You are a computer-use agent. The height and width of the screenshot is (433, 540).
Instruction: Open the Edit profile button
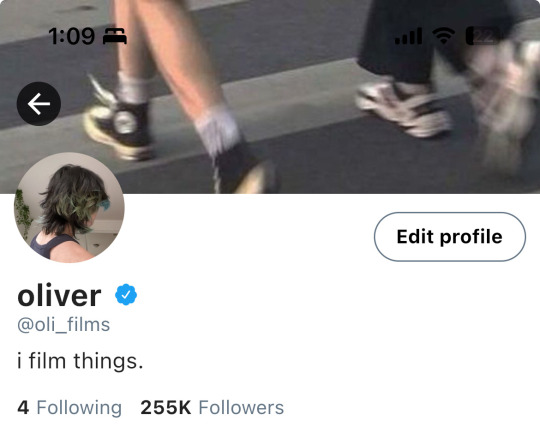click(x=450, y=237)
